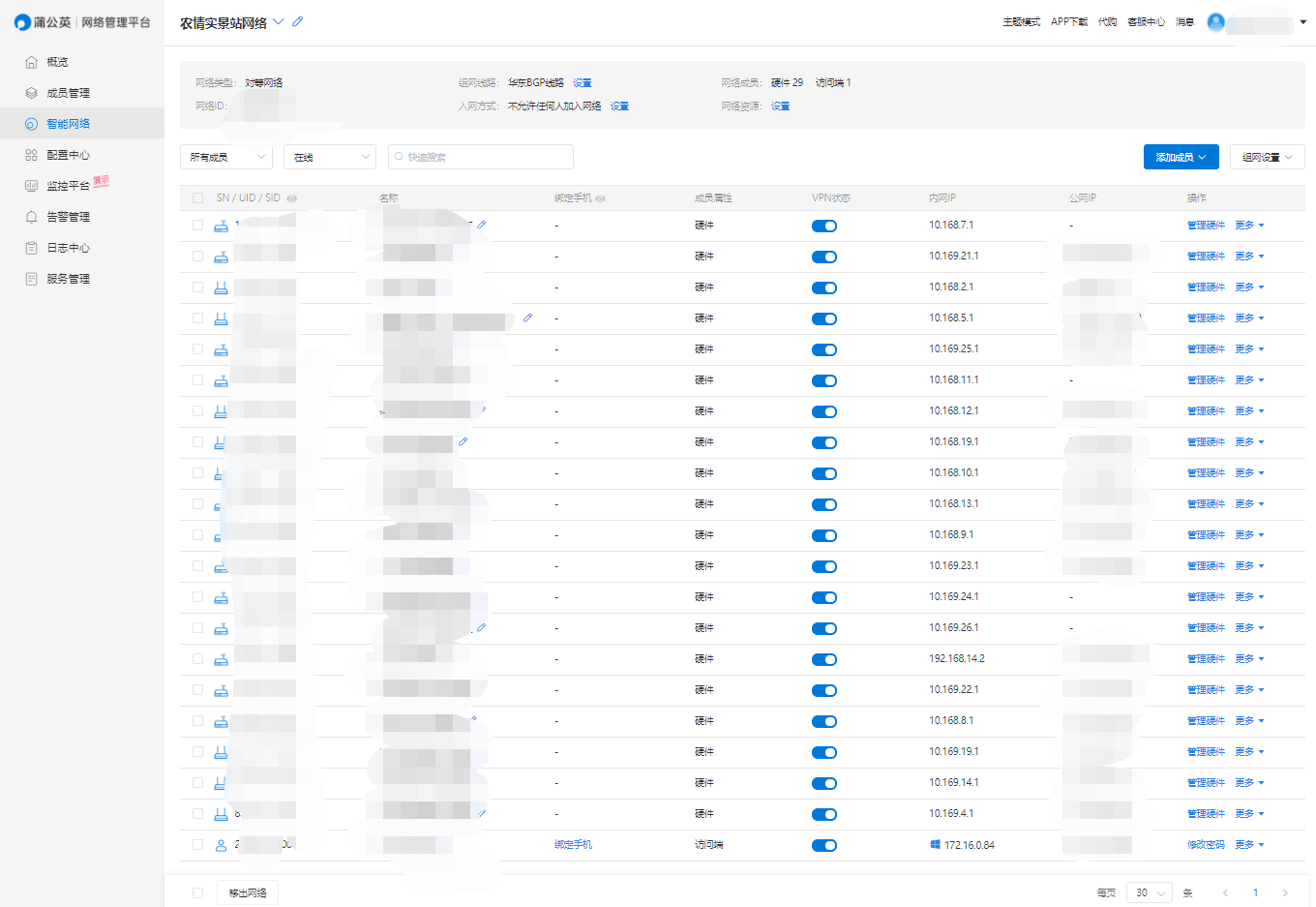1316x907 pixels.
Task: Click the eye icon next to 绑定手机 column header
Action: click(601, 198)
